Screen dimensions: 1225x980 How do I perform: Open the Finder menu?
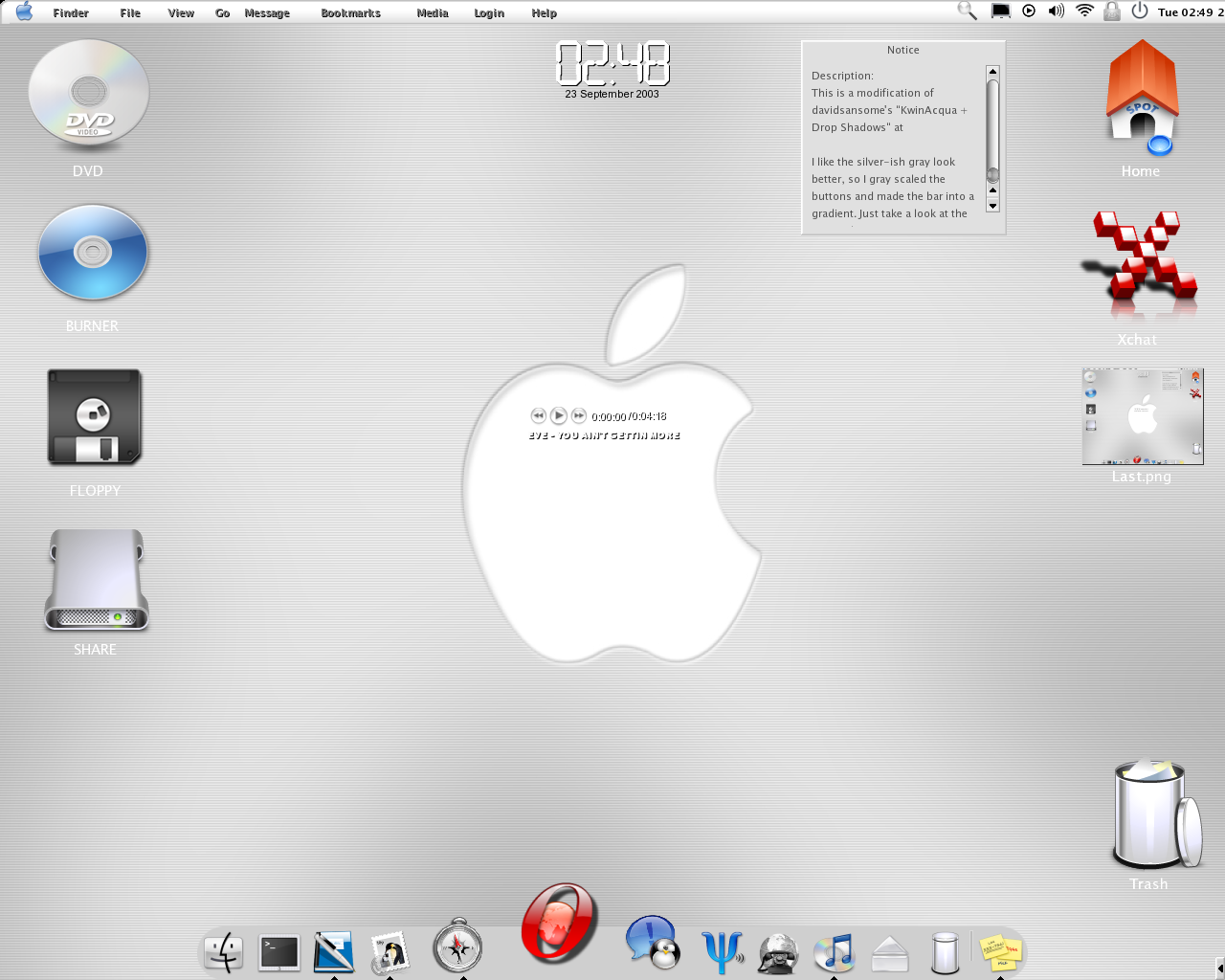click(x=71, y=13)
